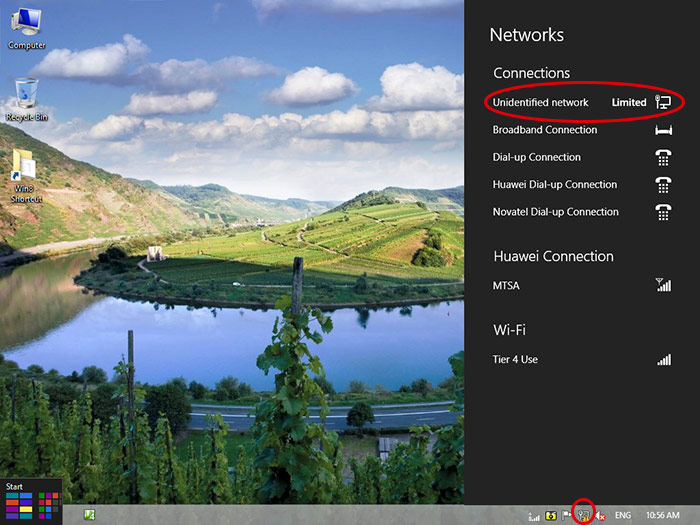This screenshot has width=700, height=525.
Task: Click the green taskbar application icon
Action: 89,515
